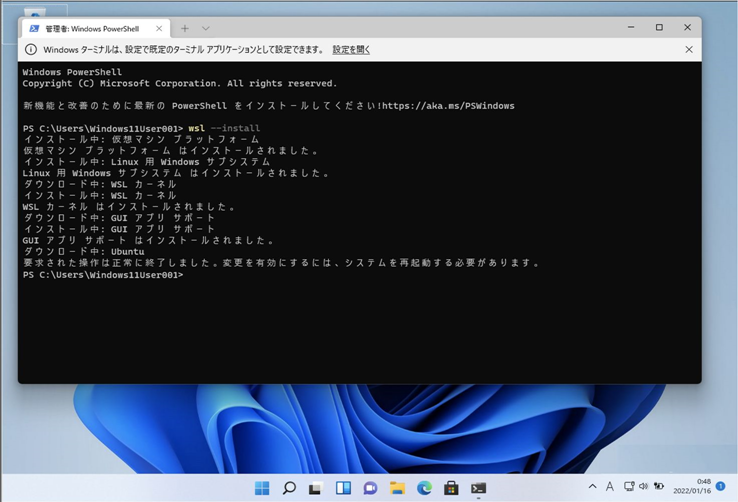Open the volume control in the tray
Viewport: 738px width, 502px height.
click(x=643, y=486)
